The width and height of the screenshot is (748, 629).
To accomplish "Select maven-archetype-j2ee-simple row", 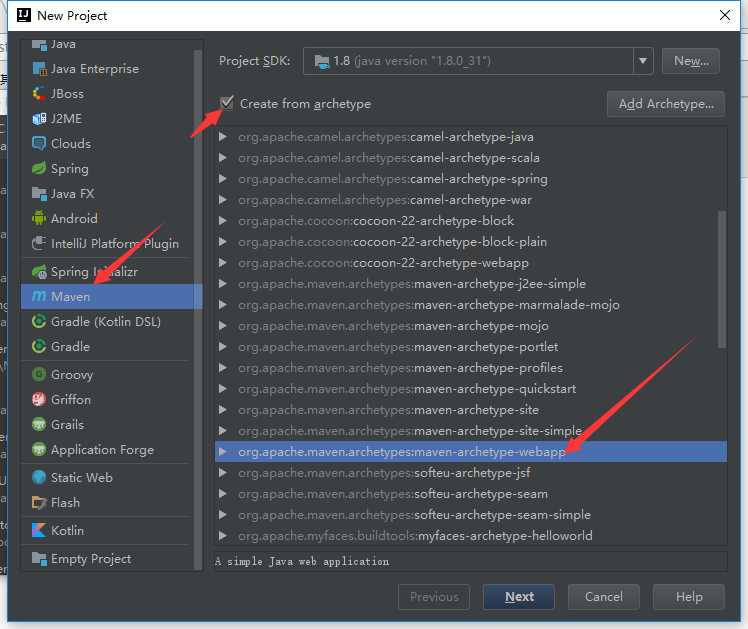I will pos(471,284).
